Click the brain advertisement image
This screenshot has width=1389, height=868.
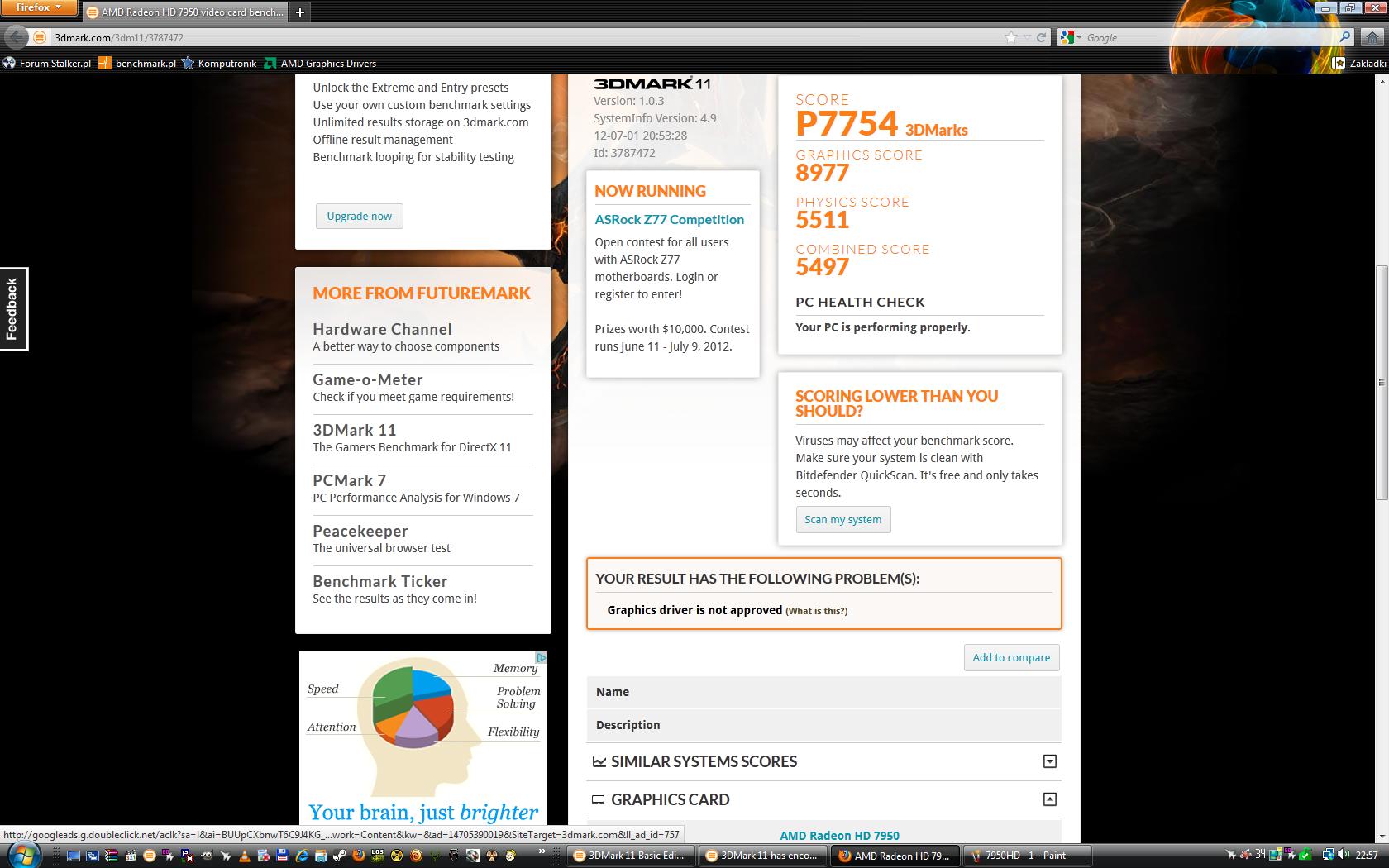coord(423,737)
